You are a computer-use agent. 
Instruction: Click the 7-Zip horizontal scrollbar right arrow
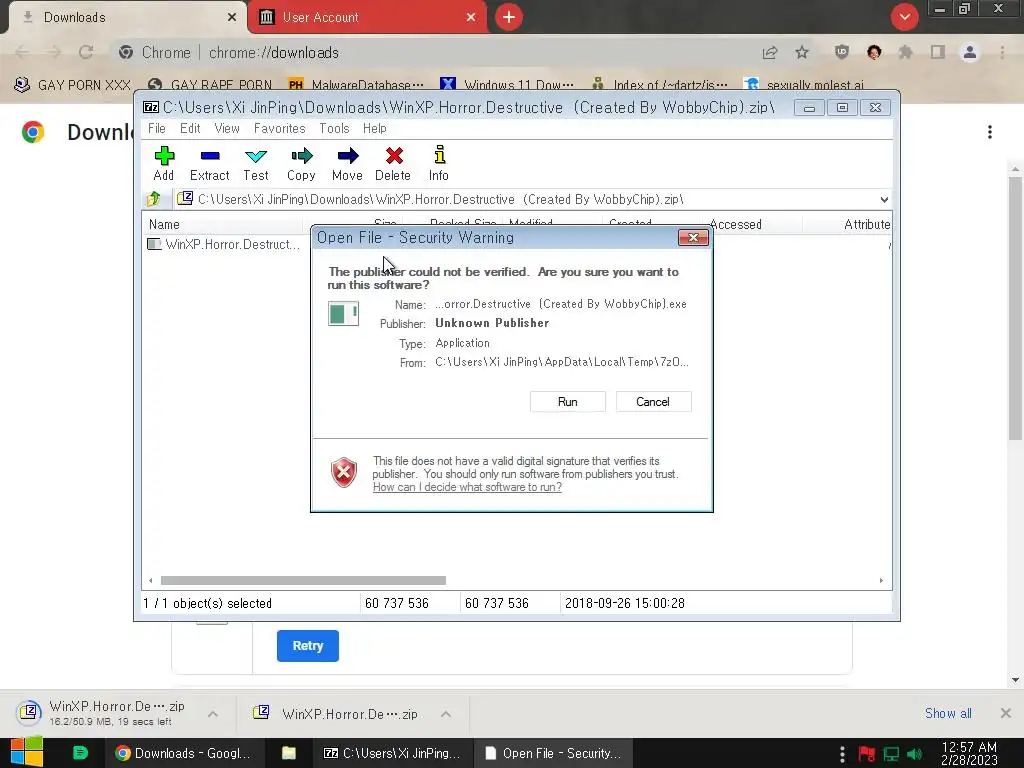(881, 581)
